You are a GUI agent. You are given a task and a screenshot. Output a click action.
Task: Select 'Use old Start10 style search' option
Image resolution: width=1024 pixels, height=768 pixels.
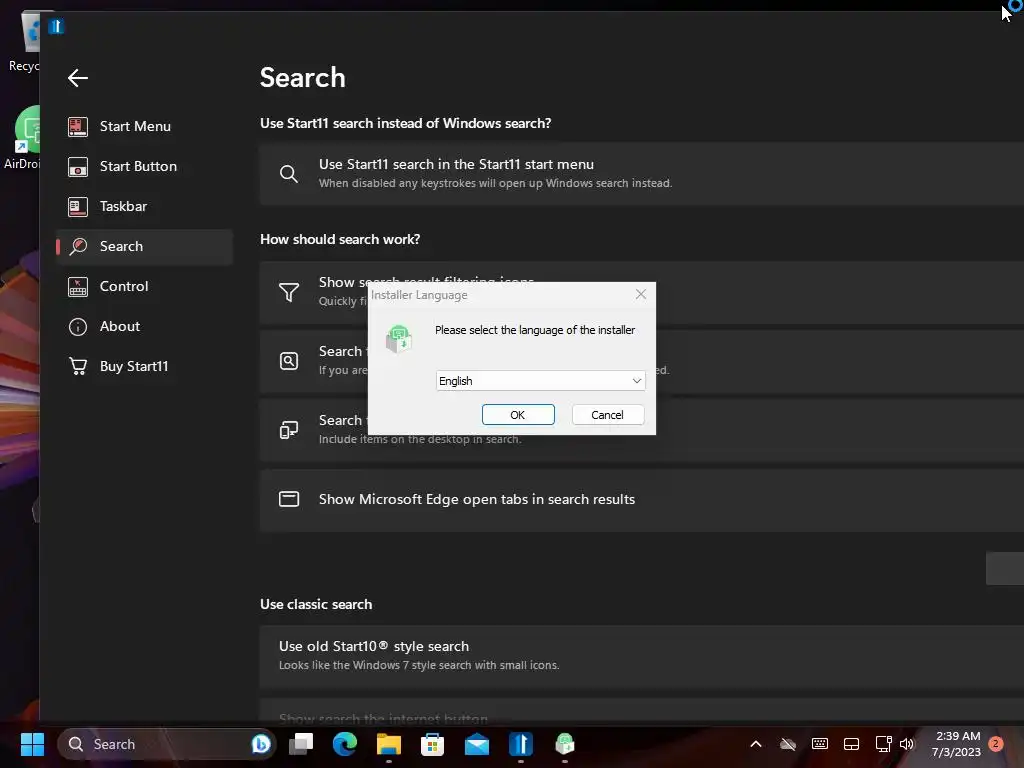(x=641, y=656)
